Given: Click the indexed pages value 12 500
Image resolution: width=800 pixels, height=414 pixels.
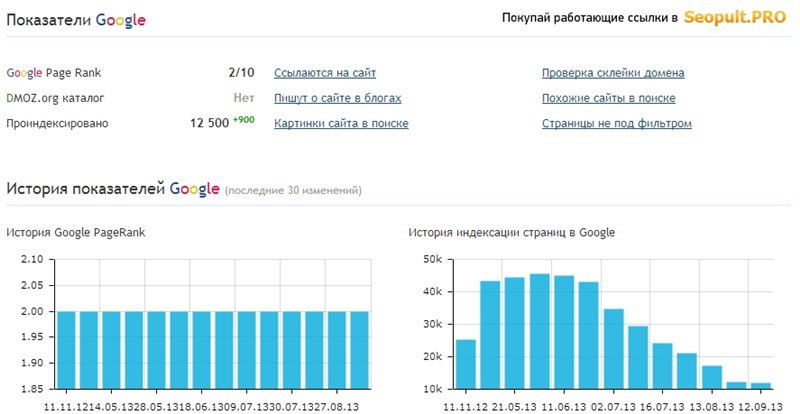Looking at the screenshot, I should pyautogui.click(x=210, y=124).
